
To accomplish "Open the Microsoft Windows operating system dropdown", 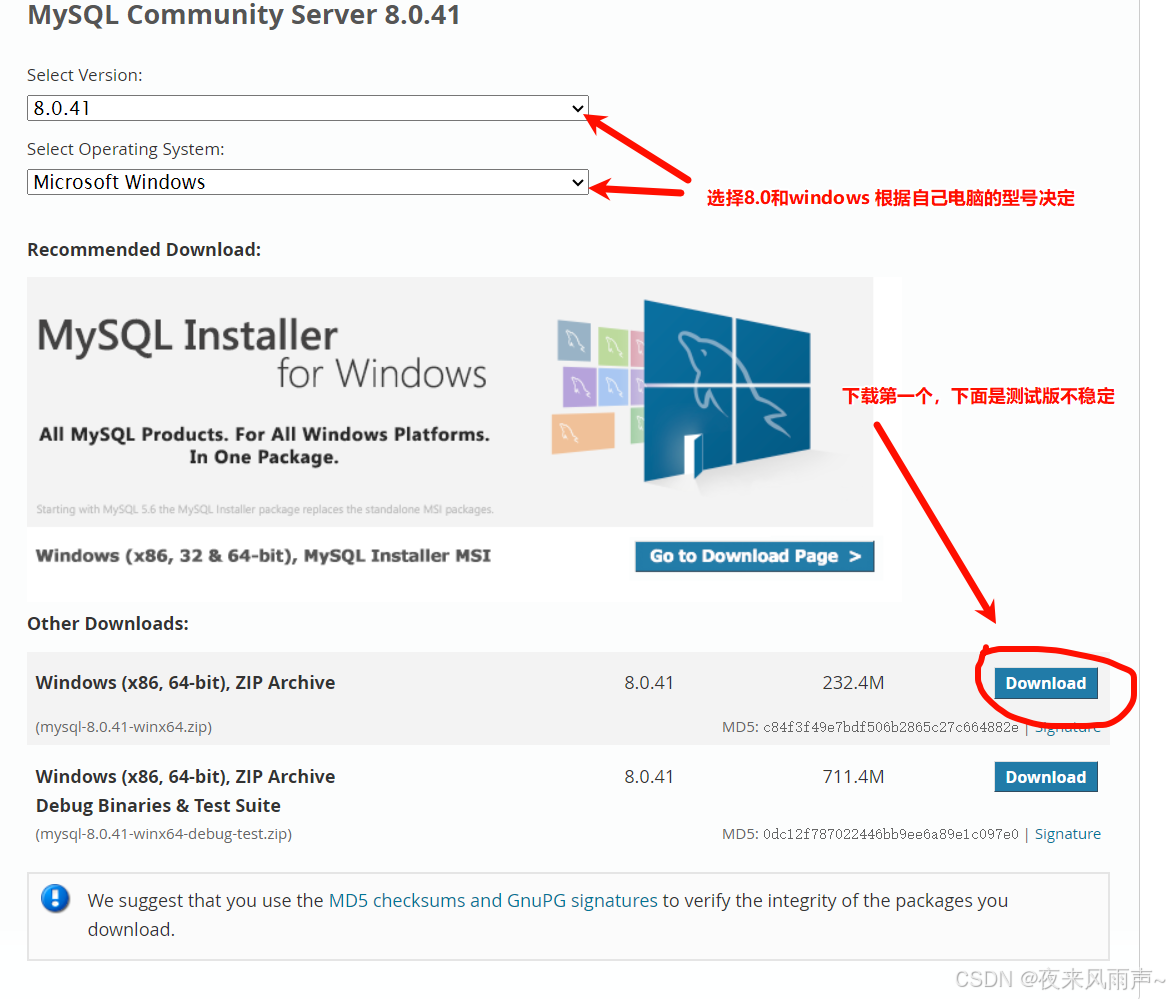I will [x=307, y=182].
